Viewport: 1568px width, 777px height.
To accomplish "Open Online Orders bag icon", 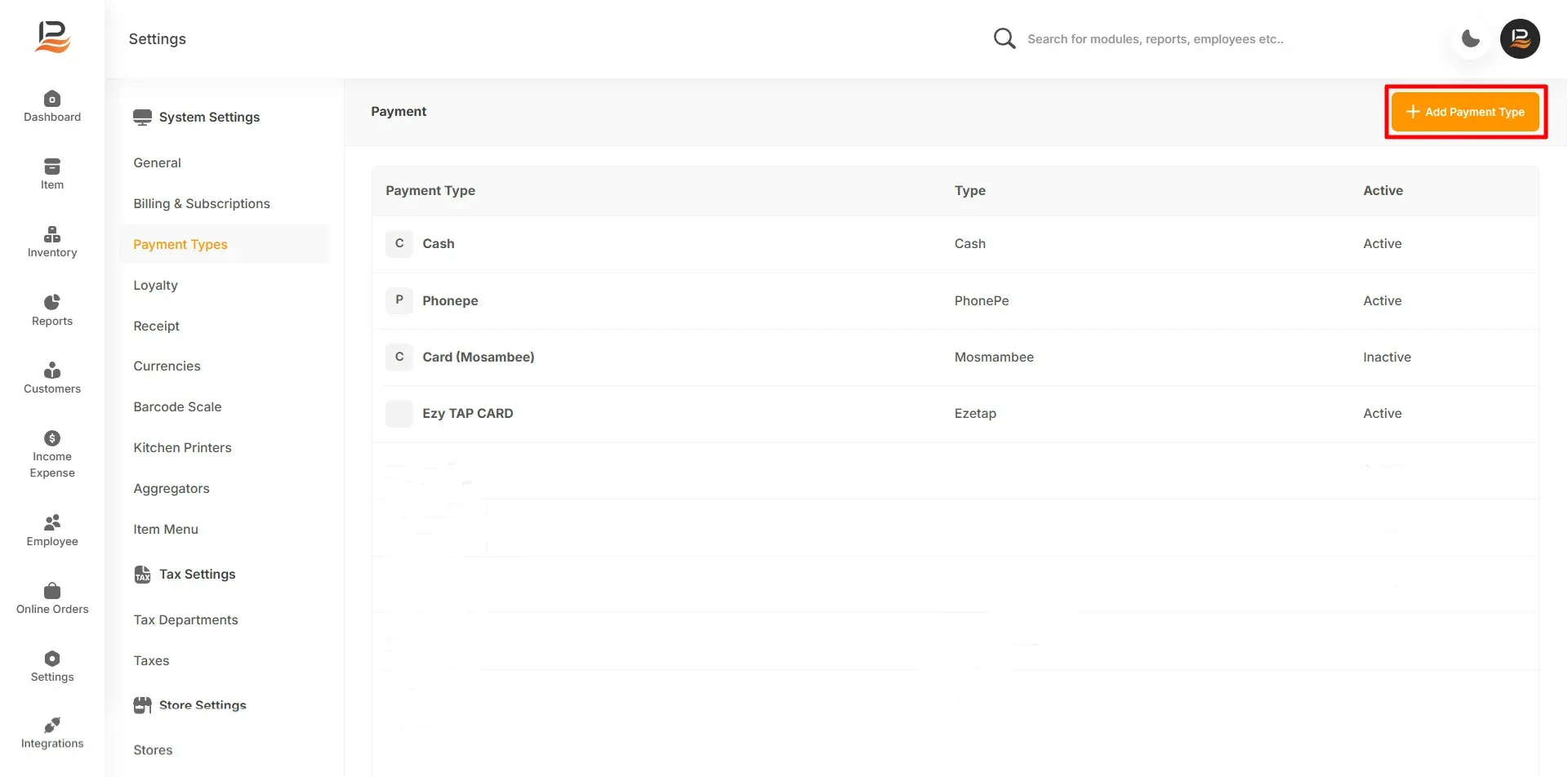I will (x=52, y=590).
